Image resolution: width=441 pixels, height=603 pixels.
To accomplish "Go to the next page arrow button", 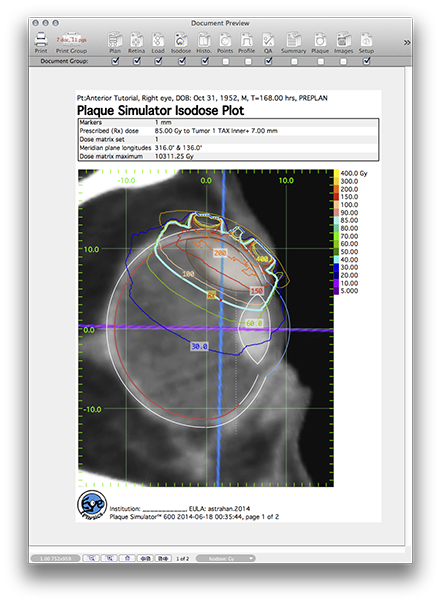I will point(163,558).
